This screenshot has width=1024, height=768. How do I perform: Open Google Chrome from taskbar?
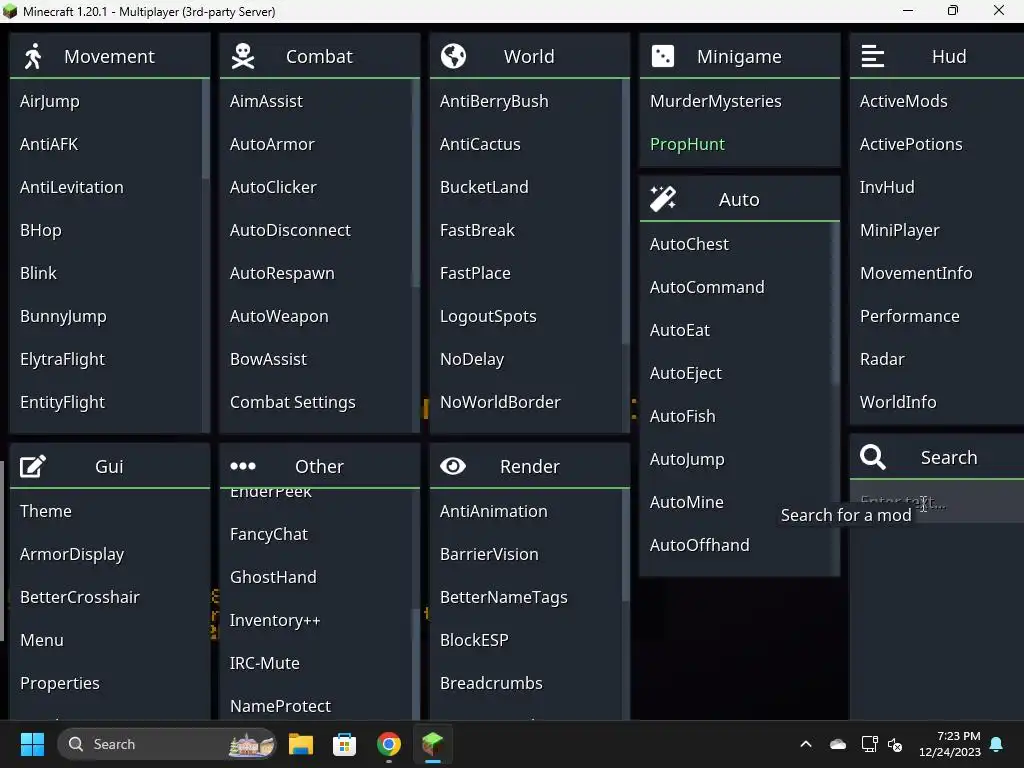pos(389,744)
